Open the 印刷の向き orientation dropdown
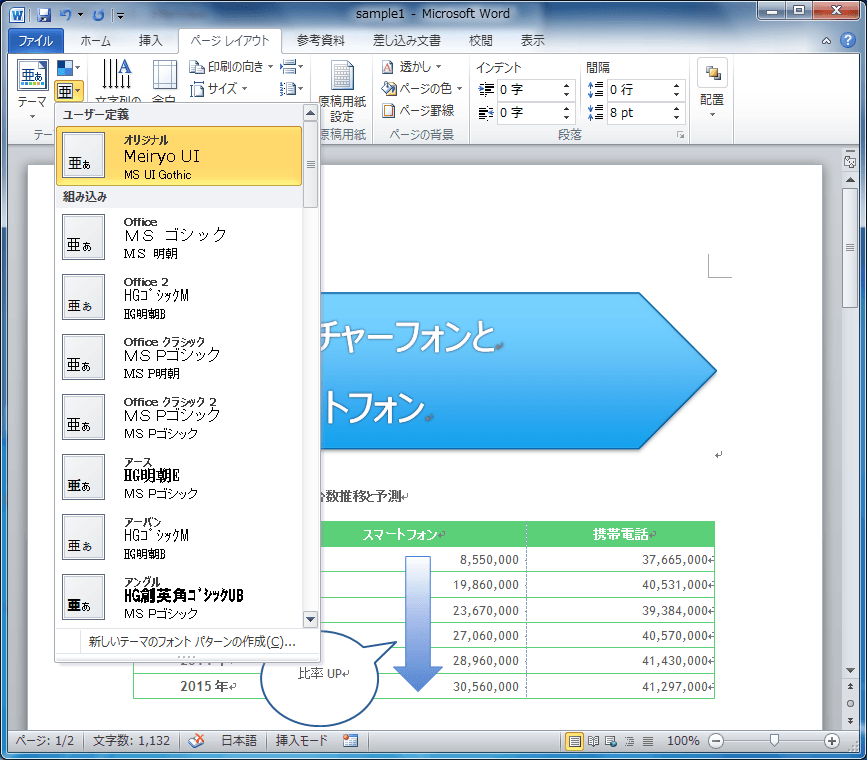The image size is (867, 760). 231,67
